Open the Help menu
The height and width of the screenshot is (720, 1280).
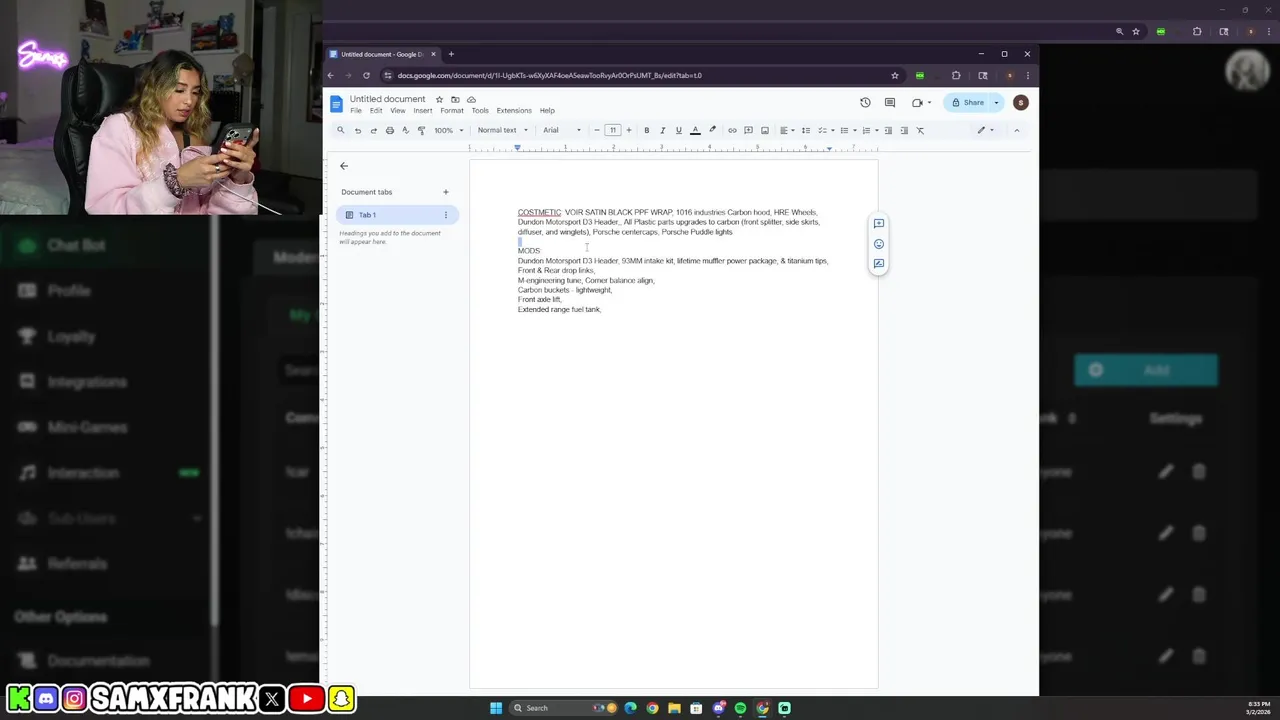pos(547,111)
